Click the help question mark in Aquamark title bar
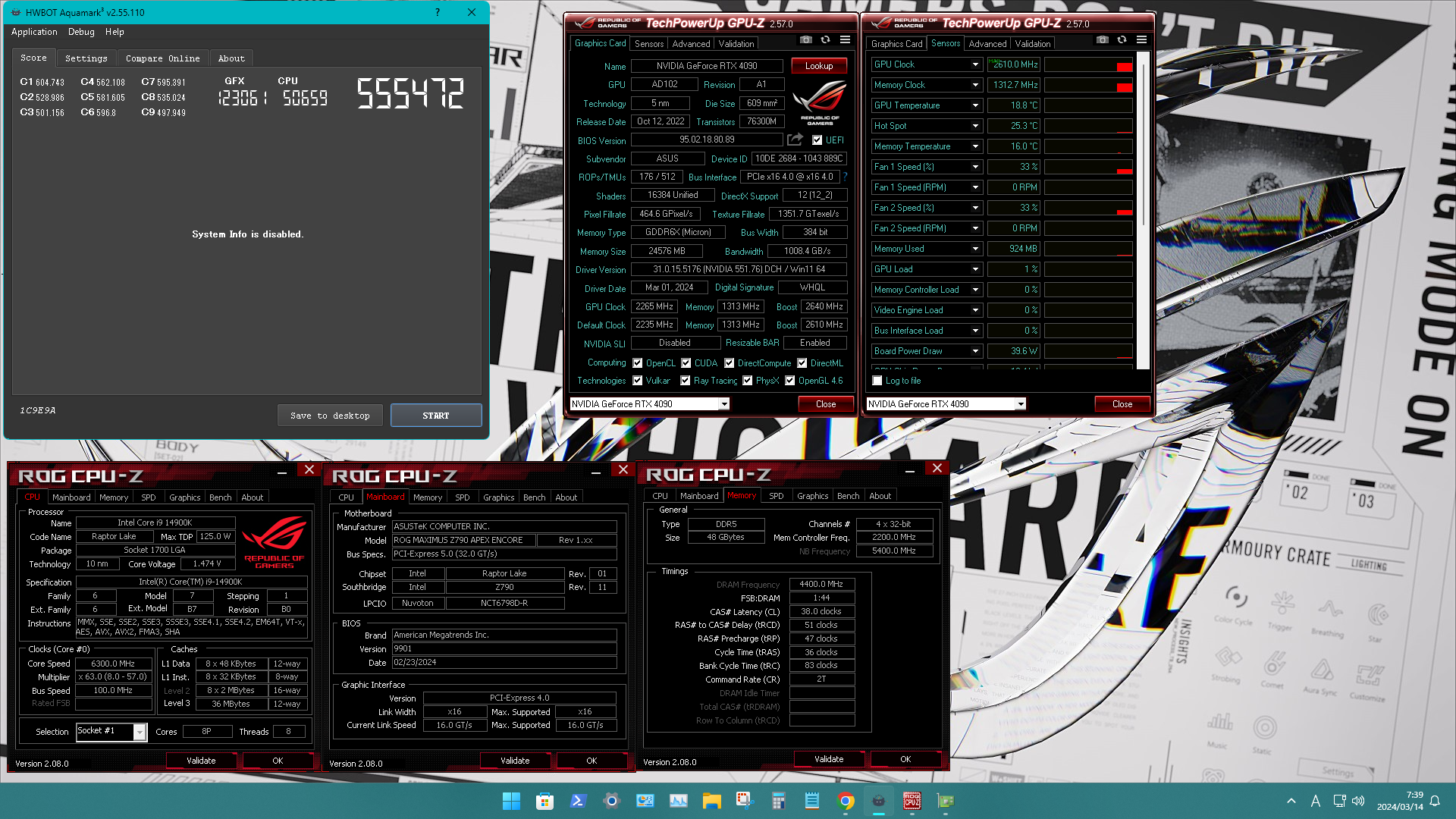The image size is (1456, 819). 438,12
